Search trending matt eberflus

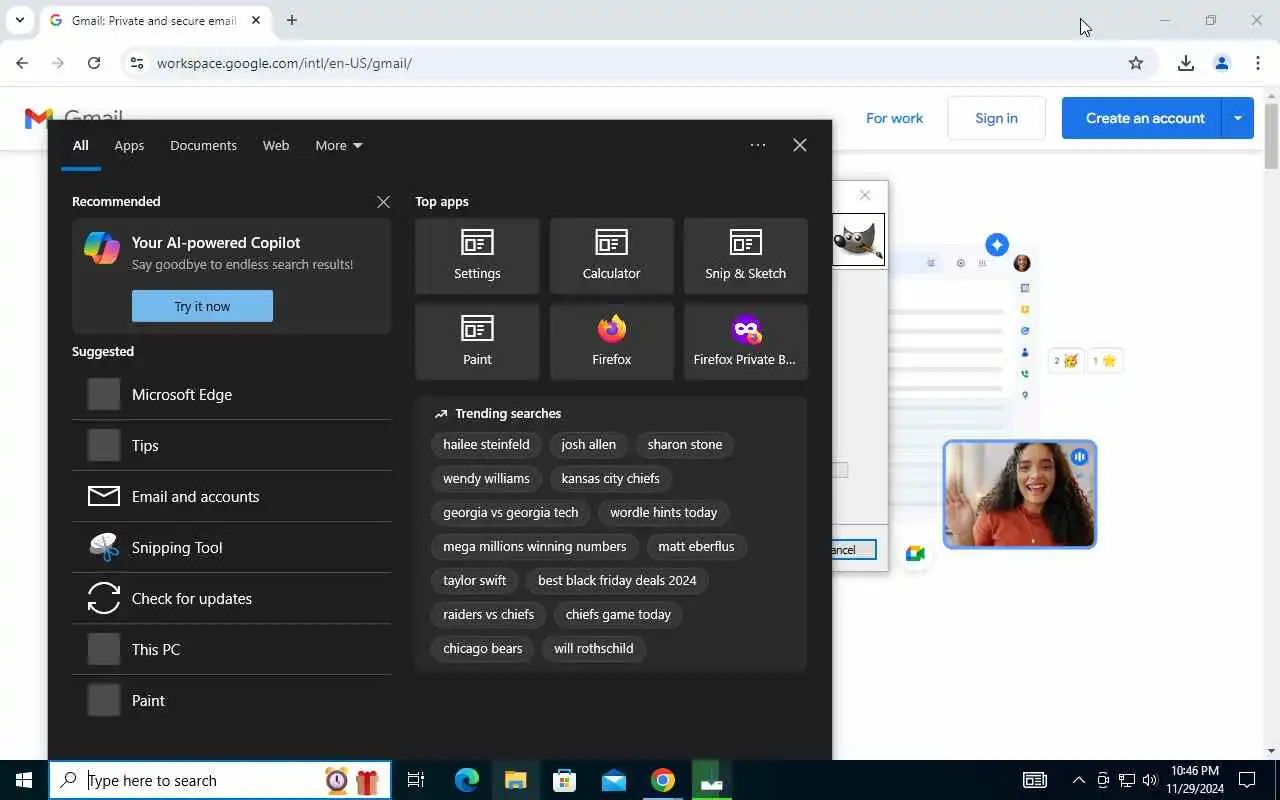coord(696,546)
